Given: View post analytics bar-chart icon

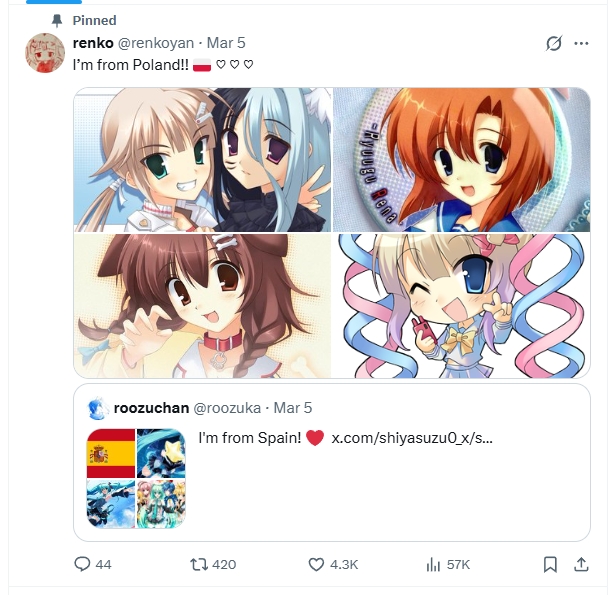Looking at the screenshot, I should click(x=433, y=564).
